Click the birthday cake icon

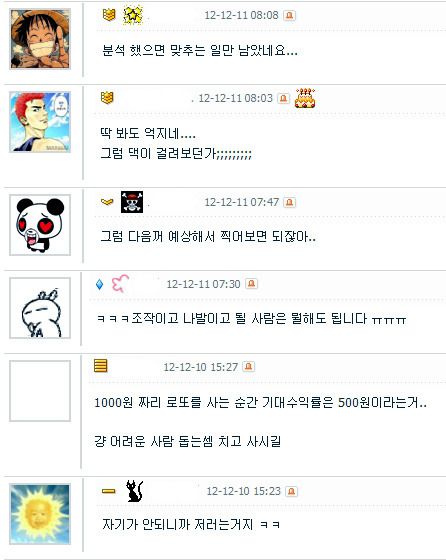305,98
